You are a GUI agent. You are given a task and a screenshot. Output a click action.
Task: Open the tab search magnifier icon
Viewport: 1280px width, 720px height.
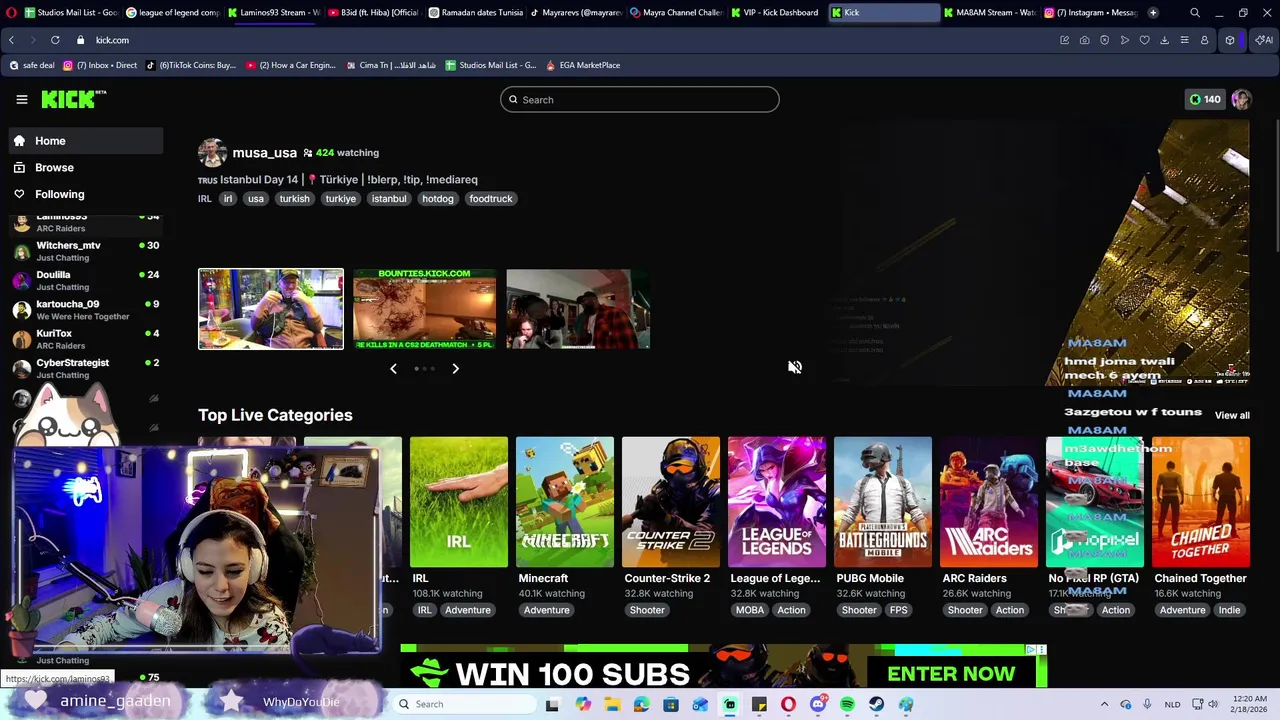coord(1195,13)
